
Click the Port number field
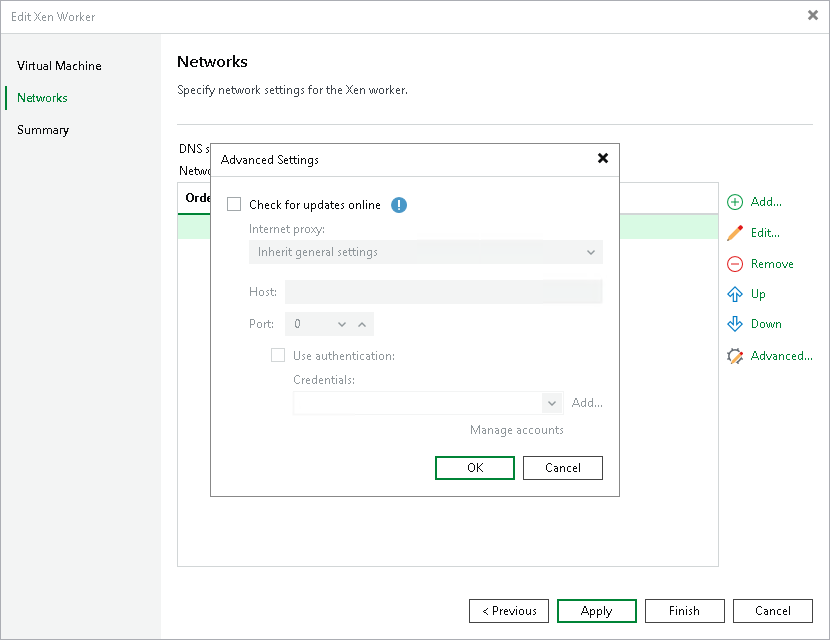point(310,324)
